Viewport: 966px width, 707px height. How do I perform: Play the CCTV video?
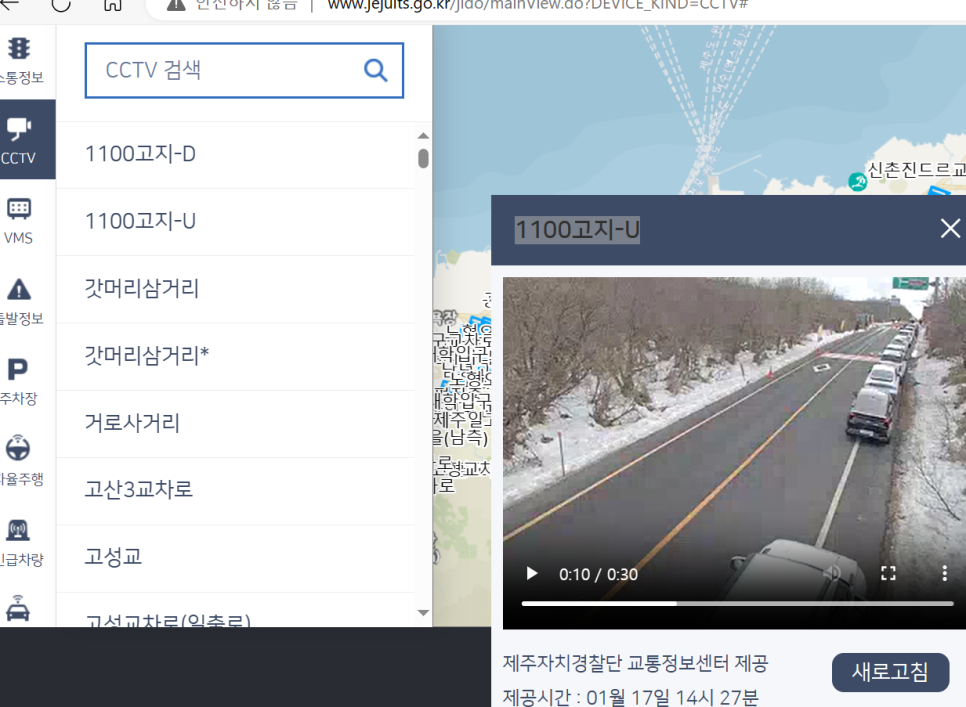pos(532,574)
